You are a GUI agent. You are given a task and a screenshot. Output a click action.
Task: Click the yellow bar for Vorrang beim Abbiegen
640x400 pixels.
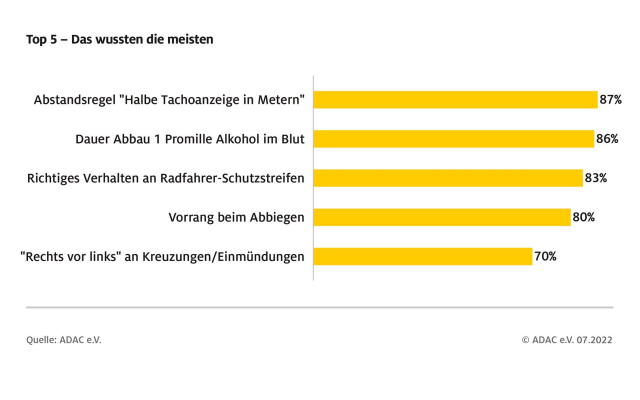click(442, 217)
